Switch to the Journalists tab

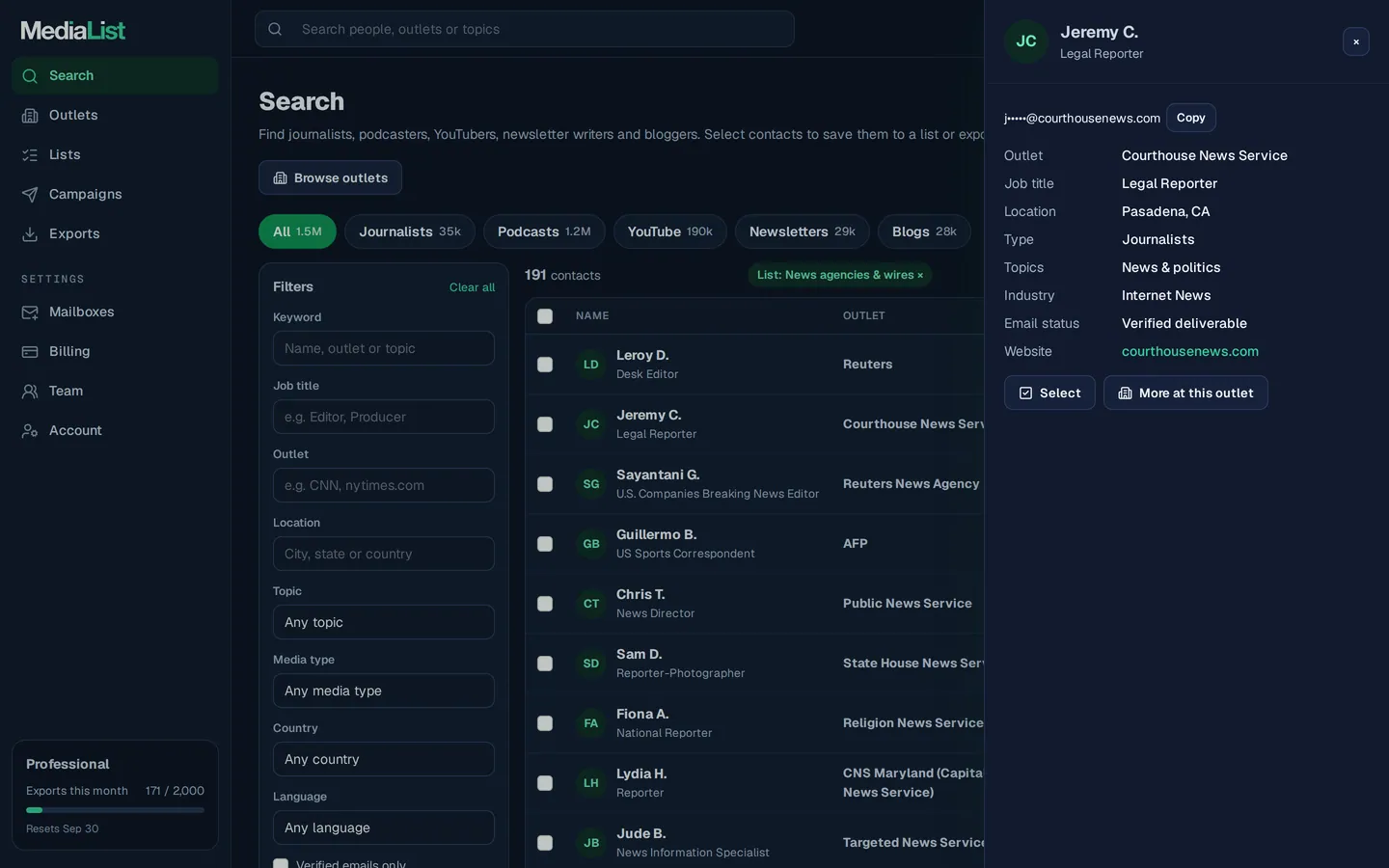pos(410,231)
